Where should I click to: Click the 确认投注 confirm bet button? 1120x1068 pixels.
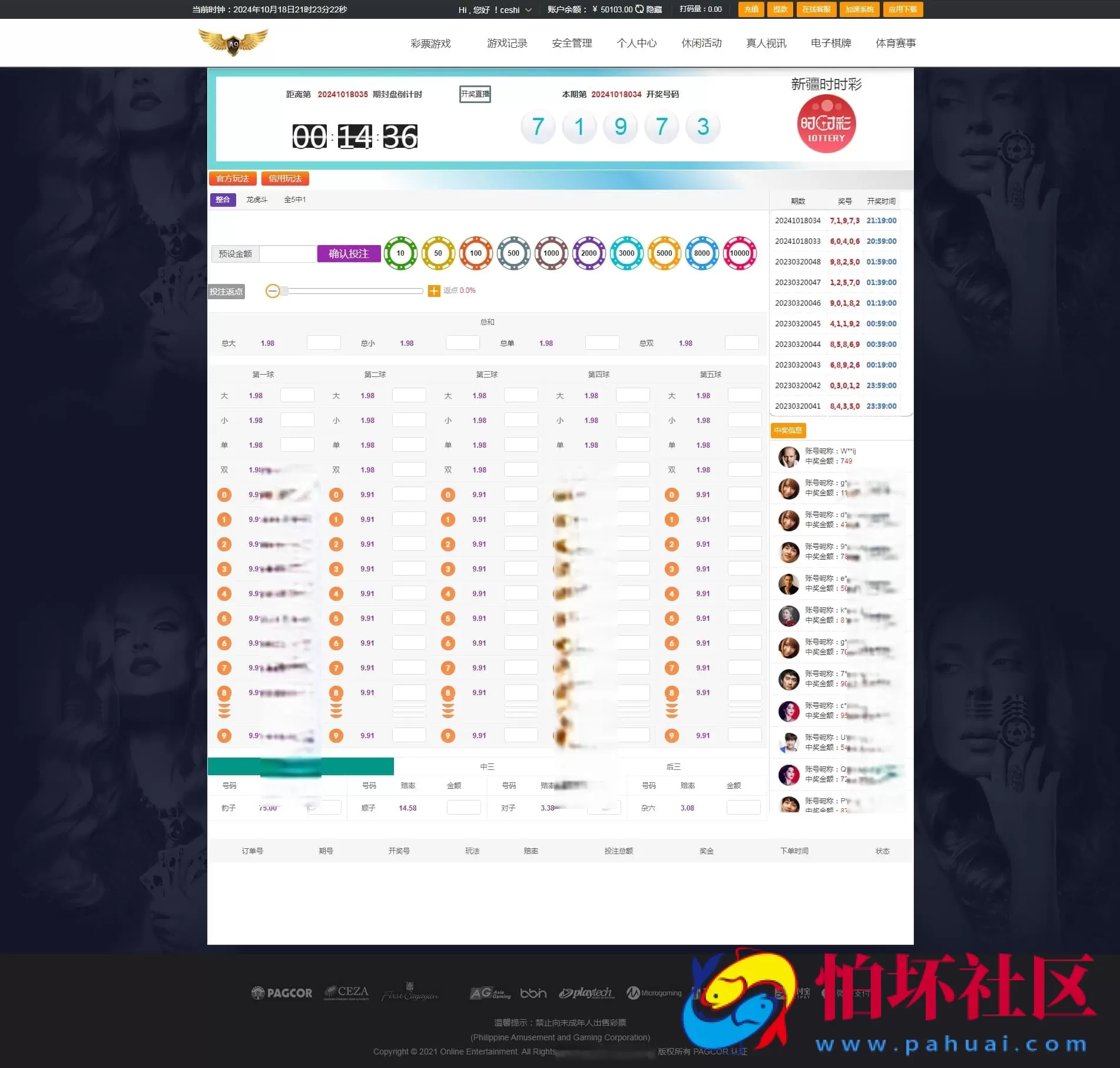pyautogui.click(x=349, y=253)
